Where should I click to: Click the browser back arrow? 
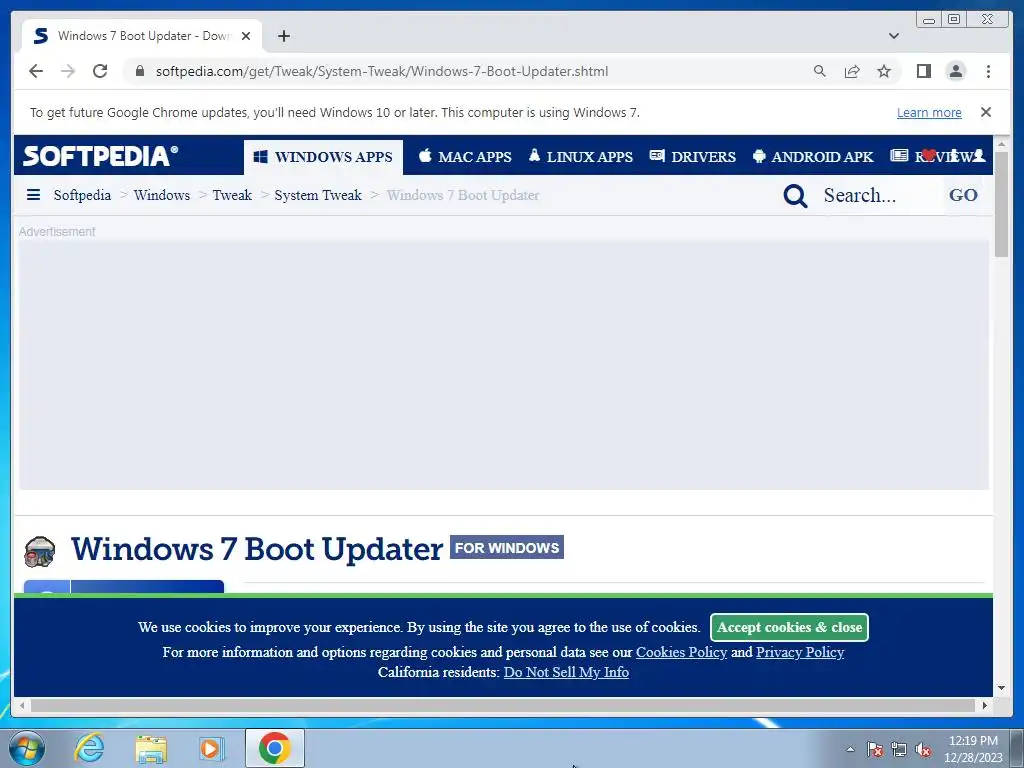(x=36, y=71)
